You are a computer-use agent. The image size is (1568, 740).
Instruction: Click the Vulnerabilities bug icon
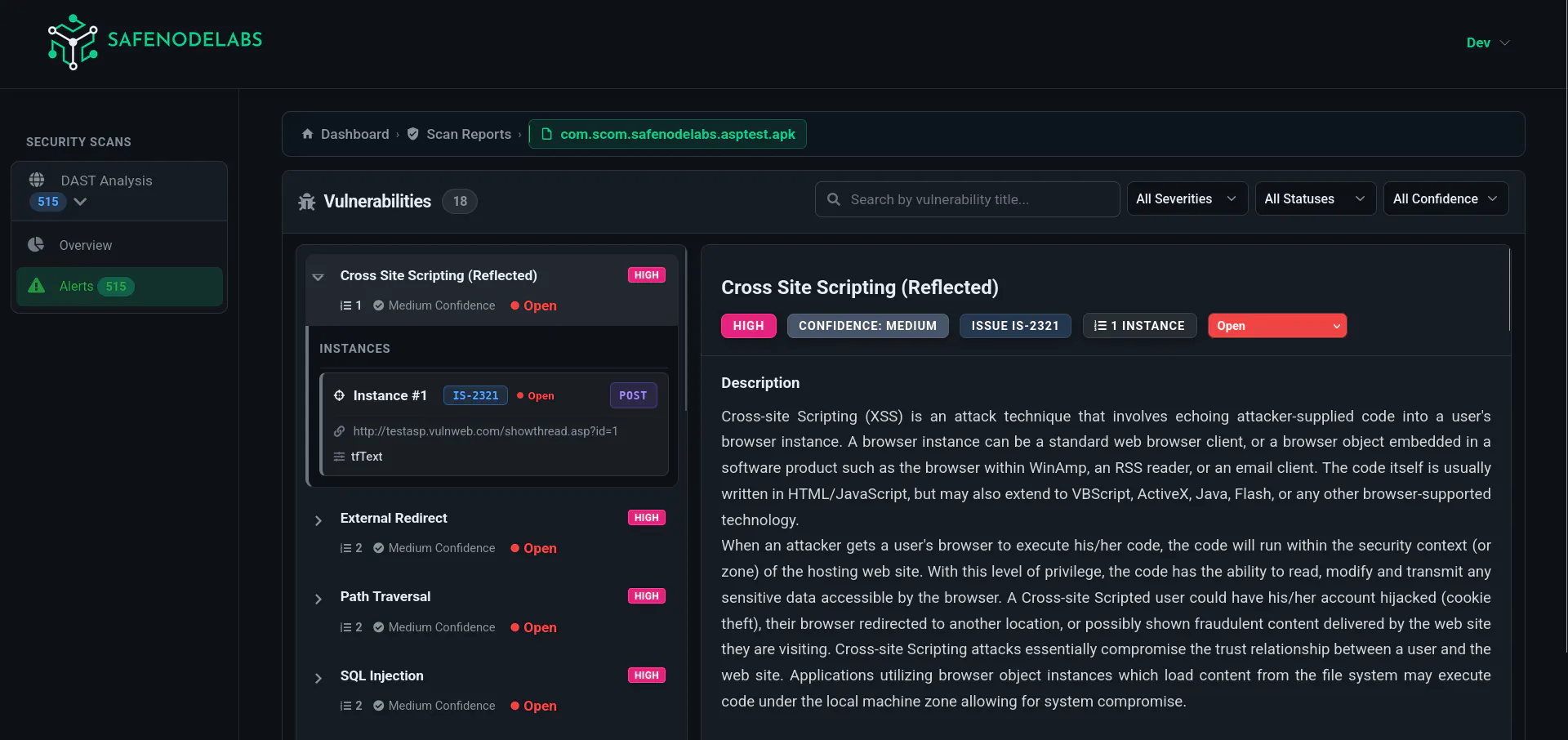307,202
